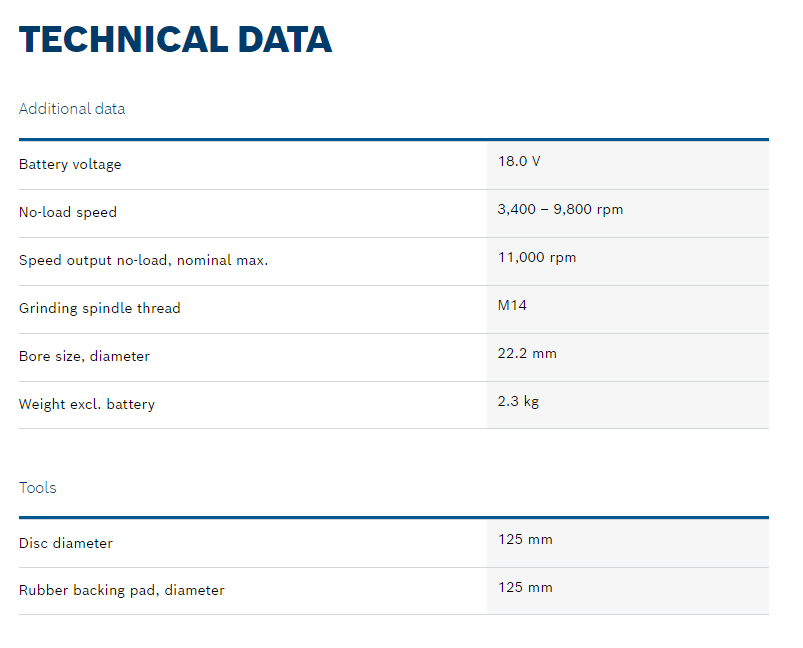Select the 22.2 mm bore value
This screenshot has height=648, width=803.
(x=527, y=353)
